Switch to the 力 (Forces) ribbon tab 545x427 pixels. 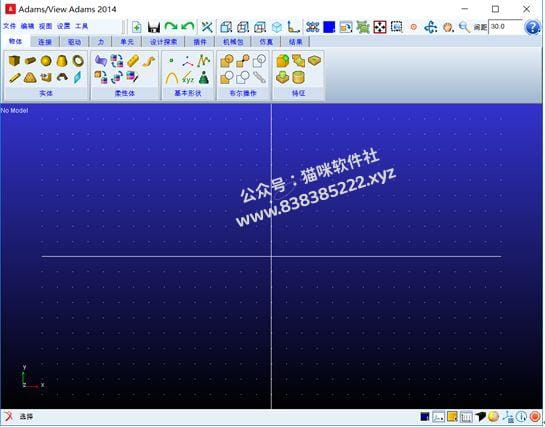[x=101, y=42]
